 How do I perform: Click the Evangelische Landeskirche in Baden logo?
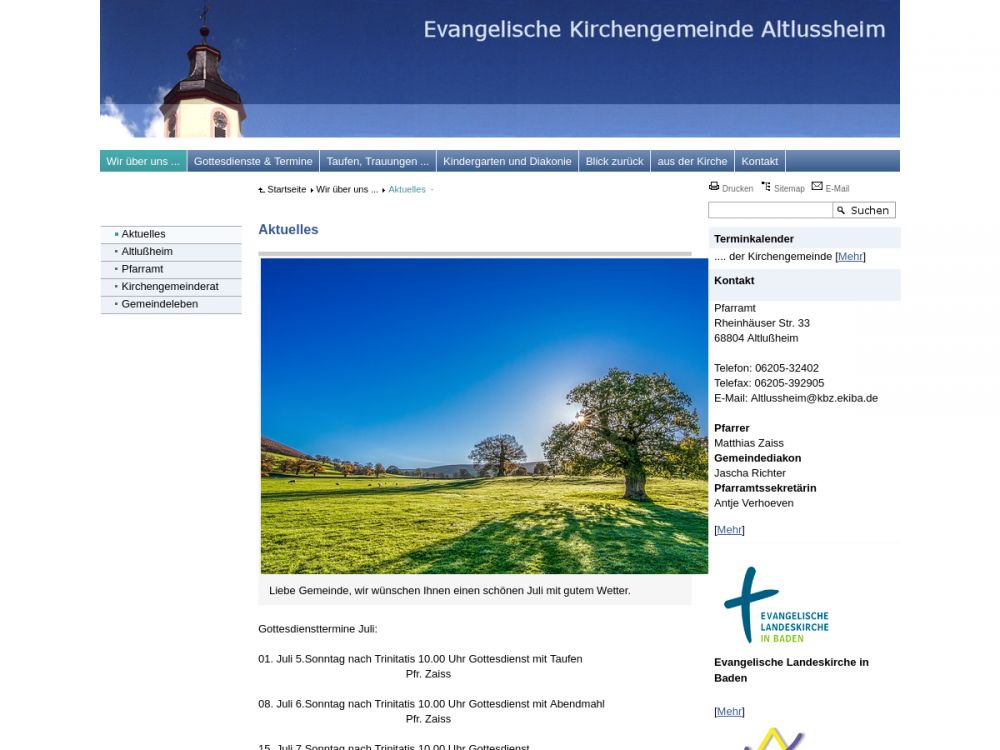coord(776,605)
